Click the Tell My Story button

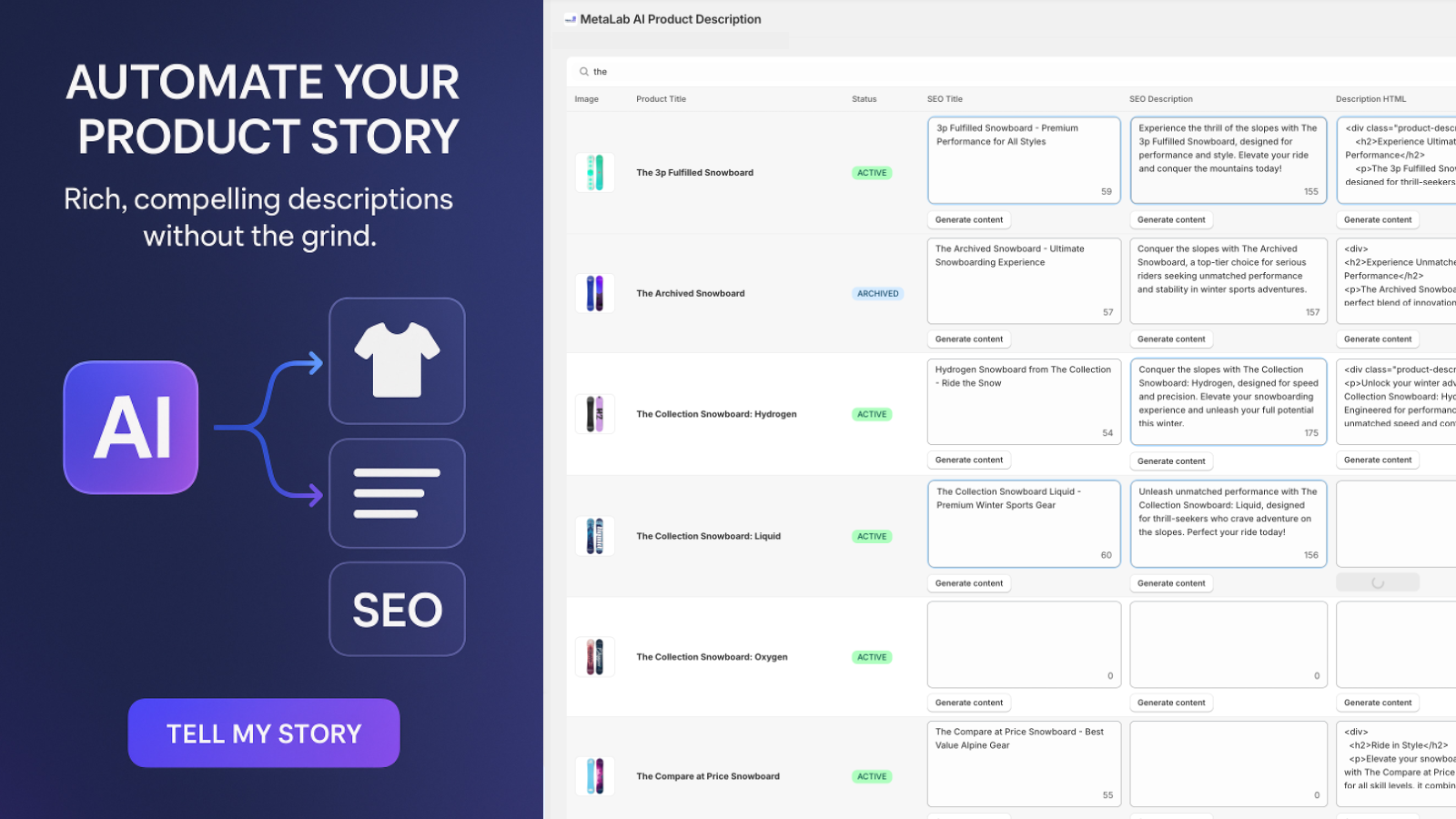pos(264,733)
